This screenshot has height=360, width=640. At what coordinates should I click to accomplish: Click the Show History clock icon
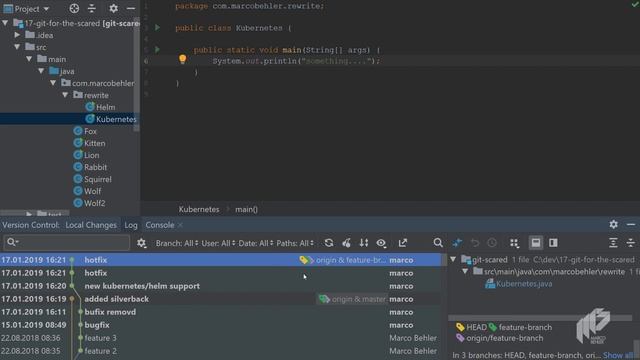(x=492, y=243)
